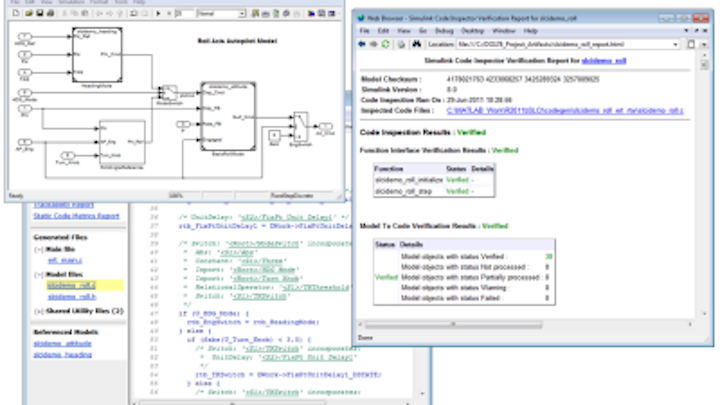Collapse the Main file section
720x405 pixels.
click(39, 249)
